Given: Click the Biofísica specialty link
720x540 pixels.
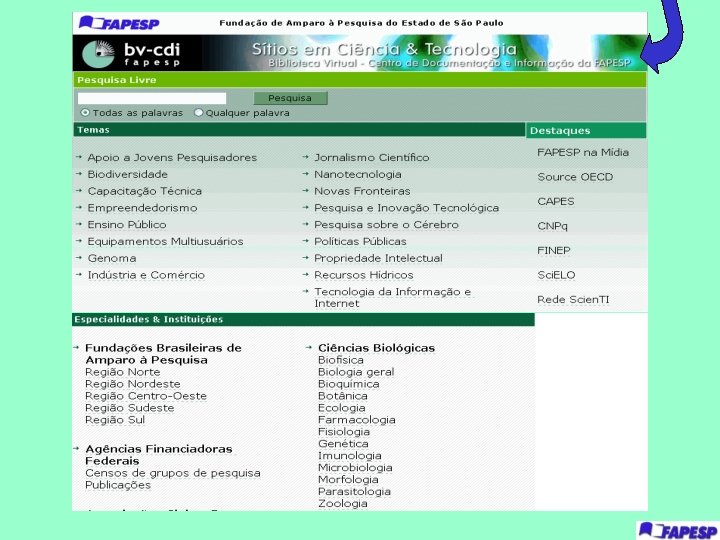Looking at the screenshot, I should pyautogui.click(x=341, y=360).
